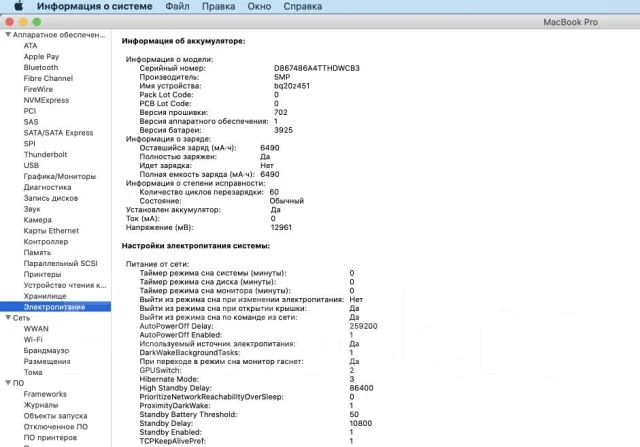Select Wi-Fi under Сеть
640x447 pixels.
click(x=33, y=340)
